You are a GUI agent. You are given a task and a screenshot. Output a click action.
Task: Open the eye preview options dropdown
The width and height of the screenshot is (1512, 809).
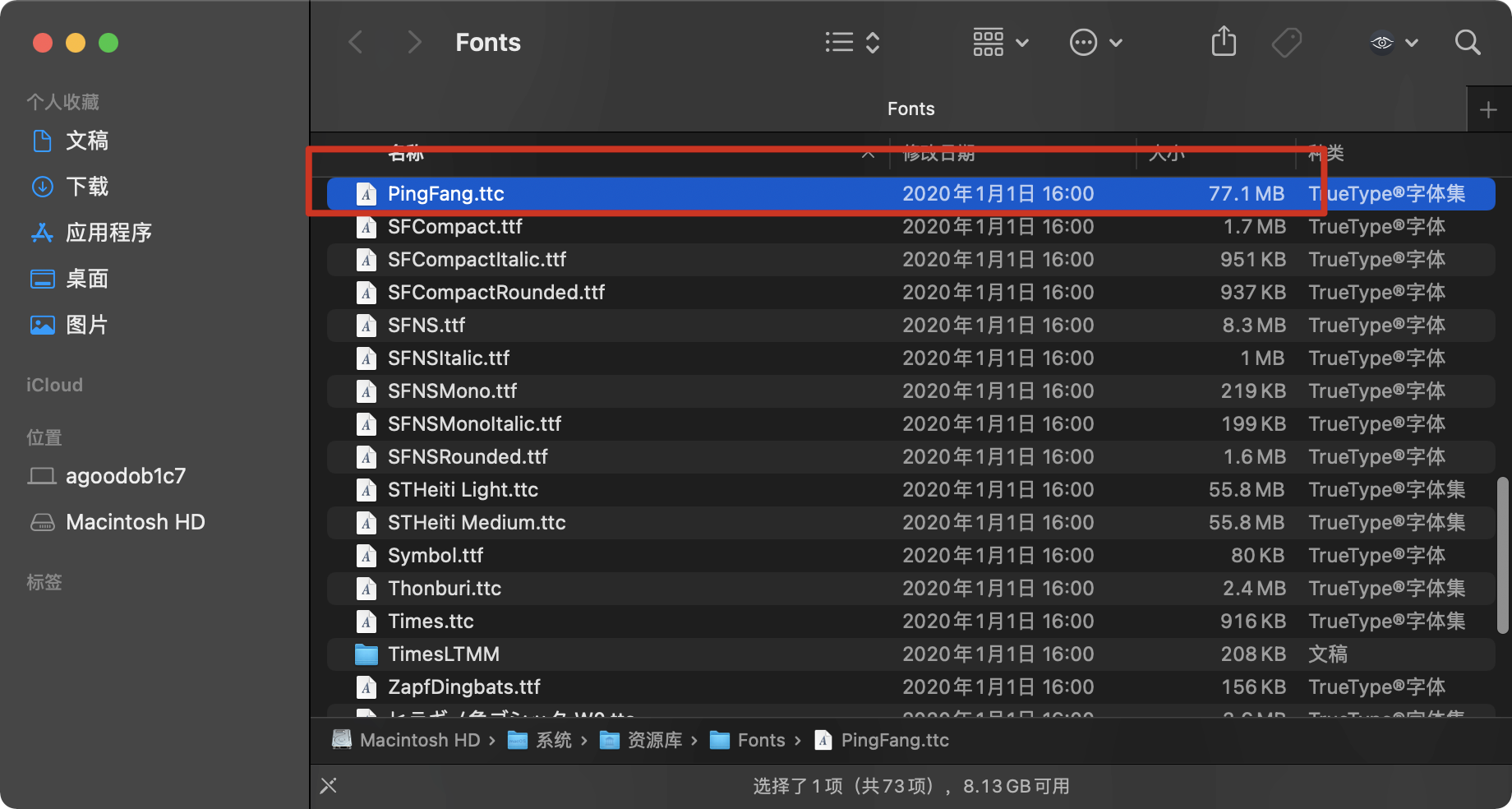click(1394, 42)
